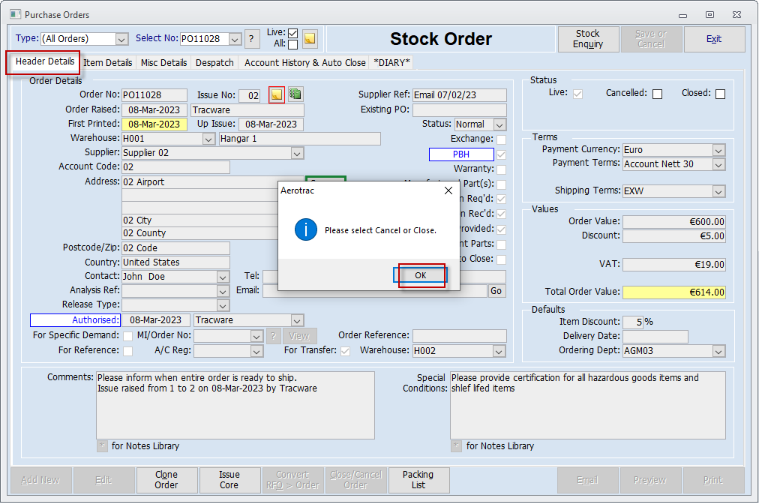Click the Stock Enquiry button
The image size is (759, 503).
coord(588,39)
